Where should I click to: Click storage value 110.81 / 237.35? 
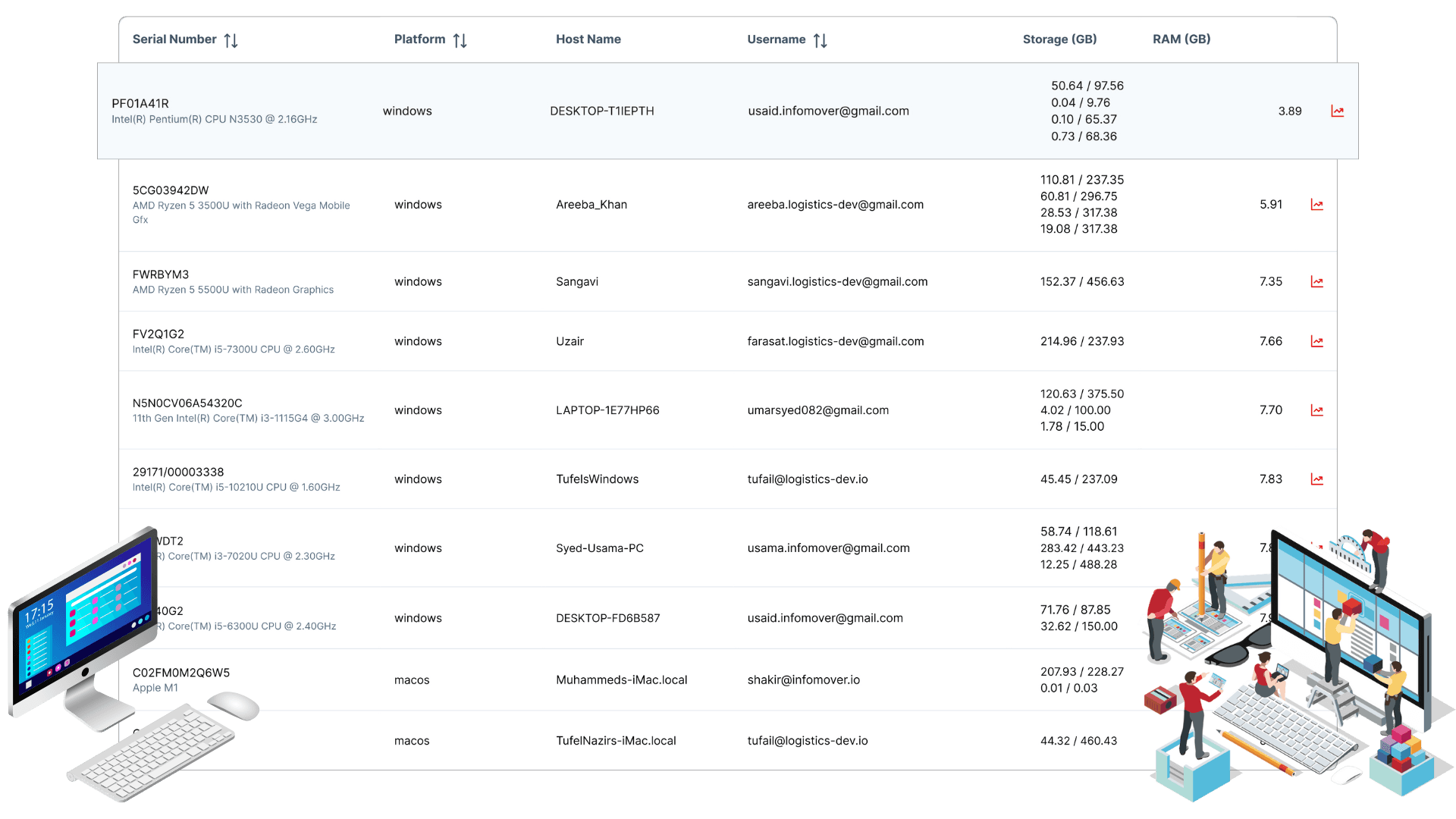click(x=1082, y=180)
